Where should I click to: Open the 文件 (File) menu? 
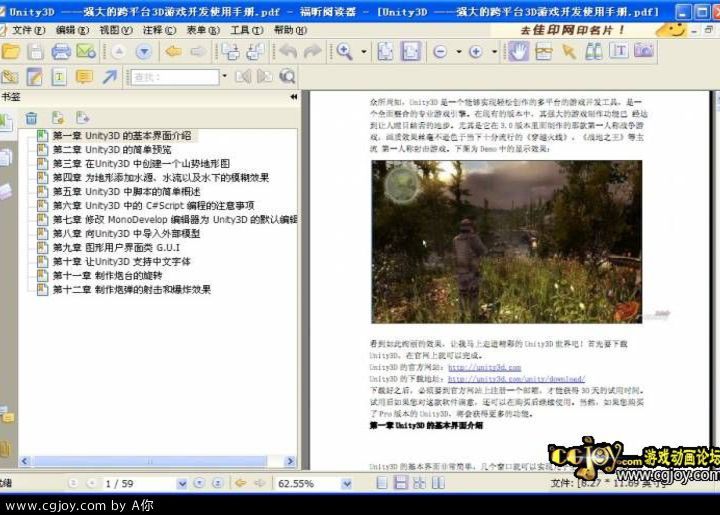[28, 30]
